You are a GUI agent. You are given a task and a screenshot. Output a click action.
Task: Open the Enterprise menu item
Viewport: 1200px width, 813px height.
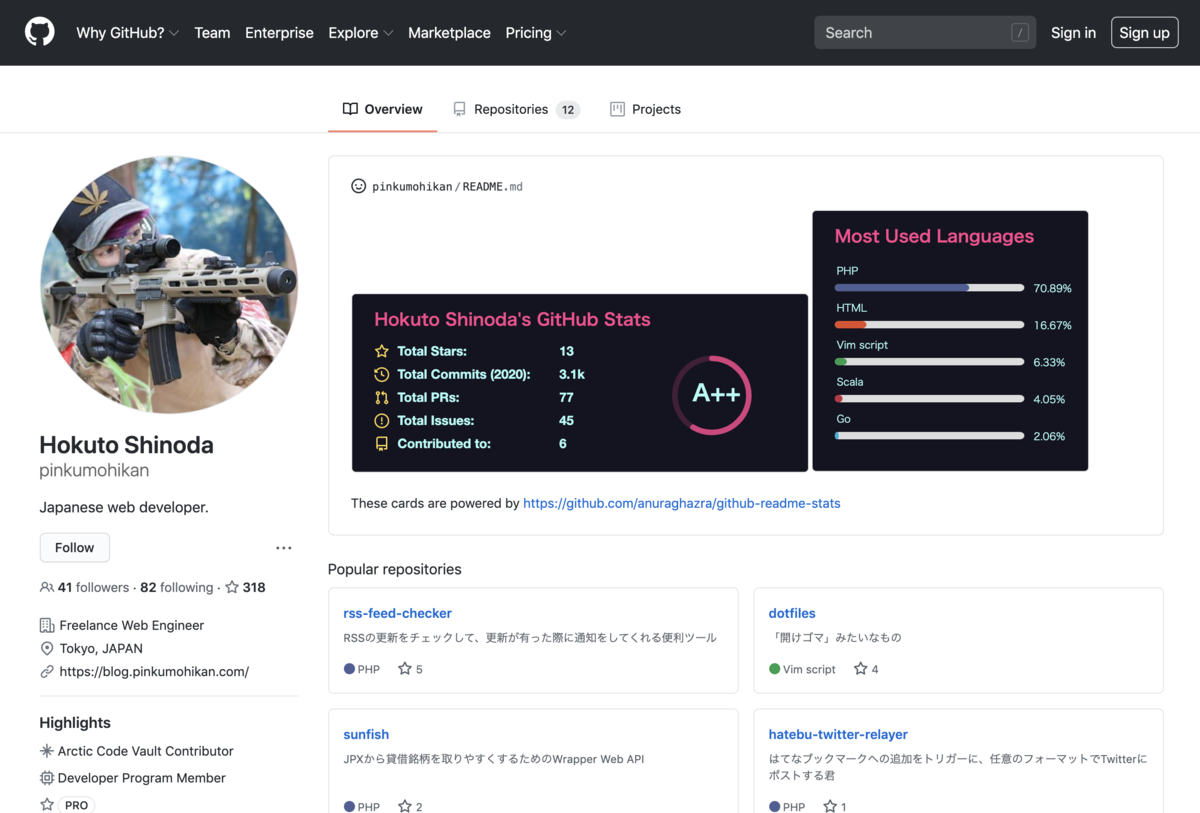(x=279, y=33)
